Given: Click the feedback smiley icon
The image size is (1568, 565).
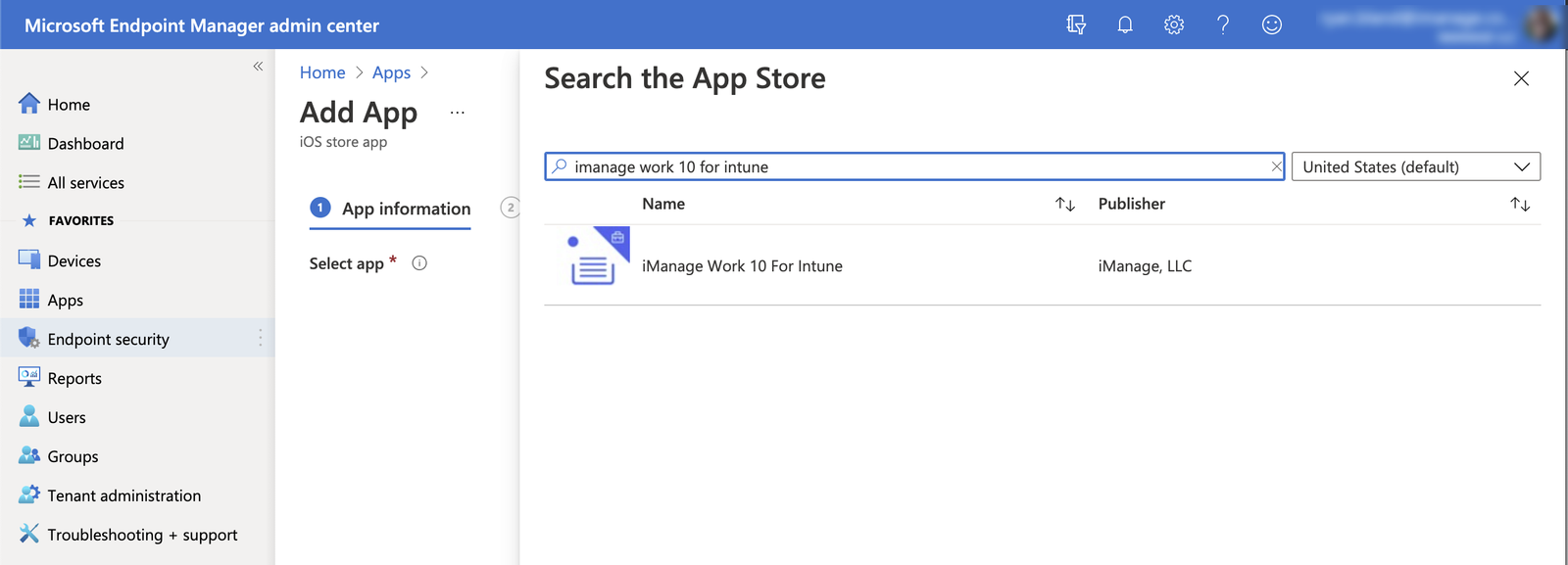Looking at the screenshot, I should coord(1272,25).
